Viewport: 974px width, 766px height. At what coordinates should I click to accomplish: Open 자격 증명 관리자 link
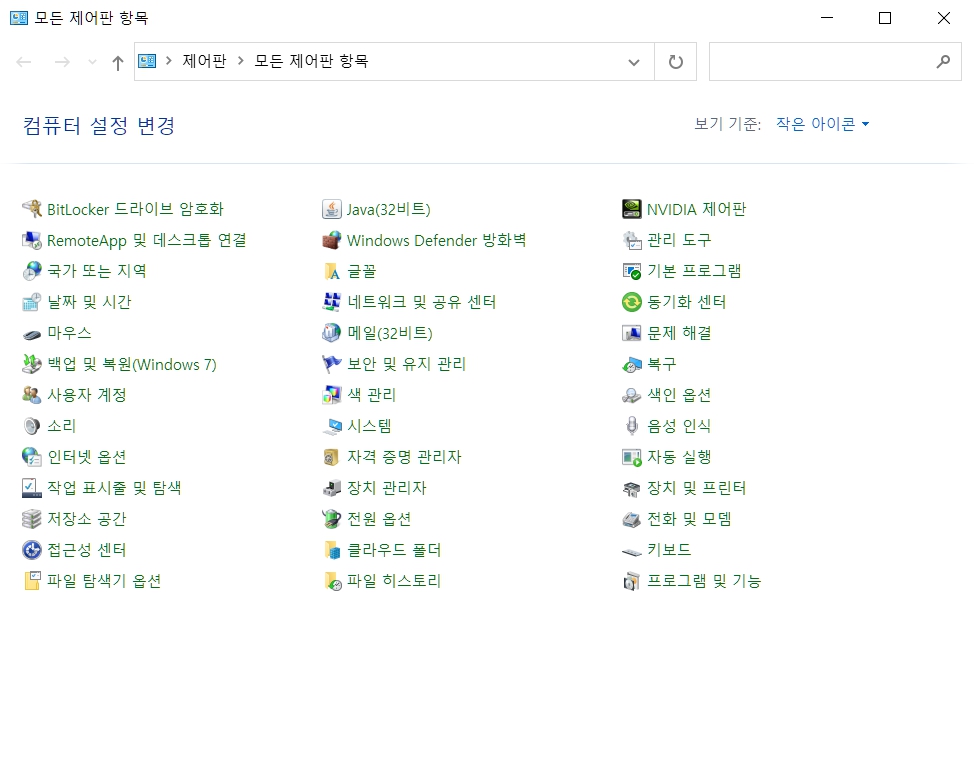click(x=404, y=457)
